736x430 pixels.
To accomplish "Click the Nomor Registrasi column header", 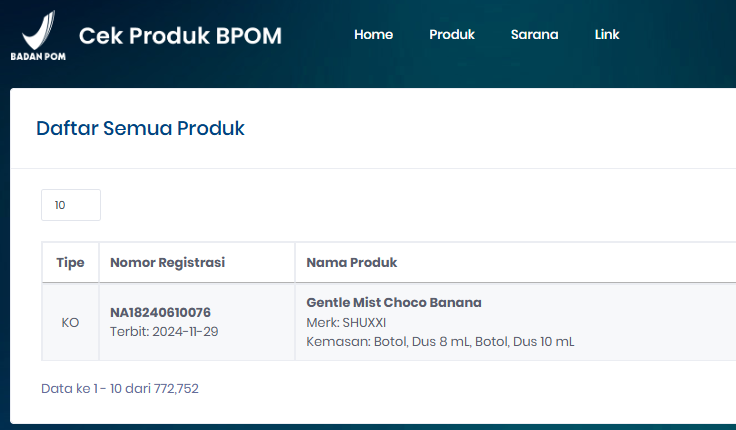I will pyautogui.click(x=167, y=263).
